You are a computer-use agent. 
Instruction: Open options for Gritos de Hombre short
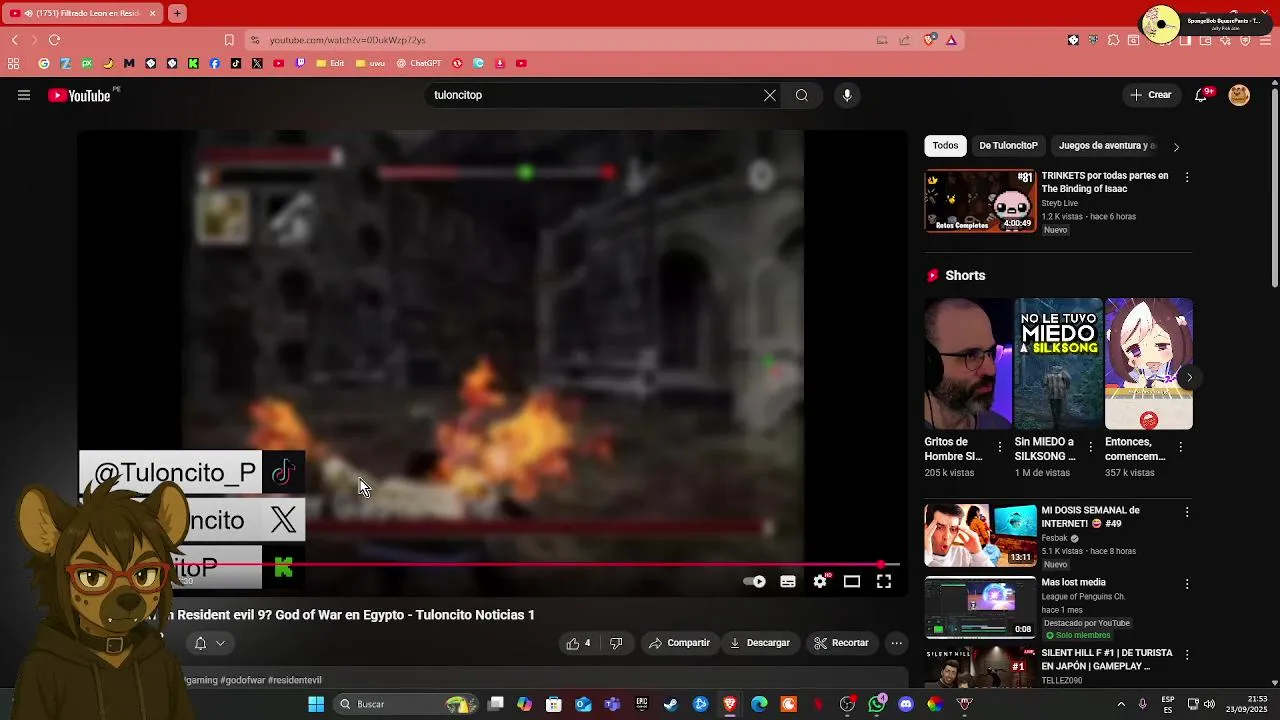1000,448
